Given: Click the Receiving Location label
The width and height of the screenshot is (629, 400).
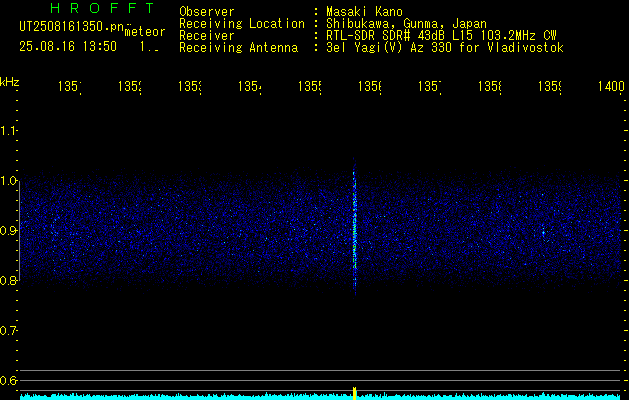Looking at the screenshot, I should click(242, 24).
